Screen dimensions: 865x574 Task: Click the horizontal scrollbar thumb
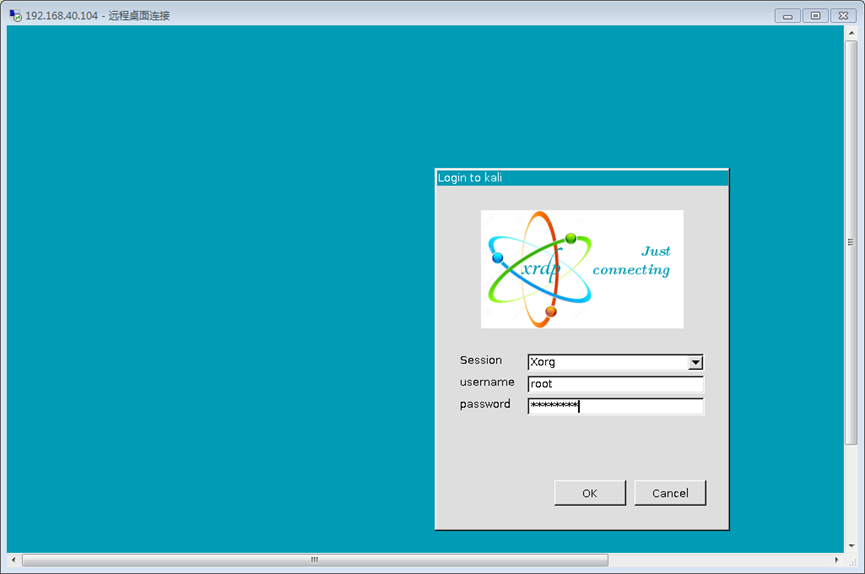tap(315, 560)
